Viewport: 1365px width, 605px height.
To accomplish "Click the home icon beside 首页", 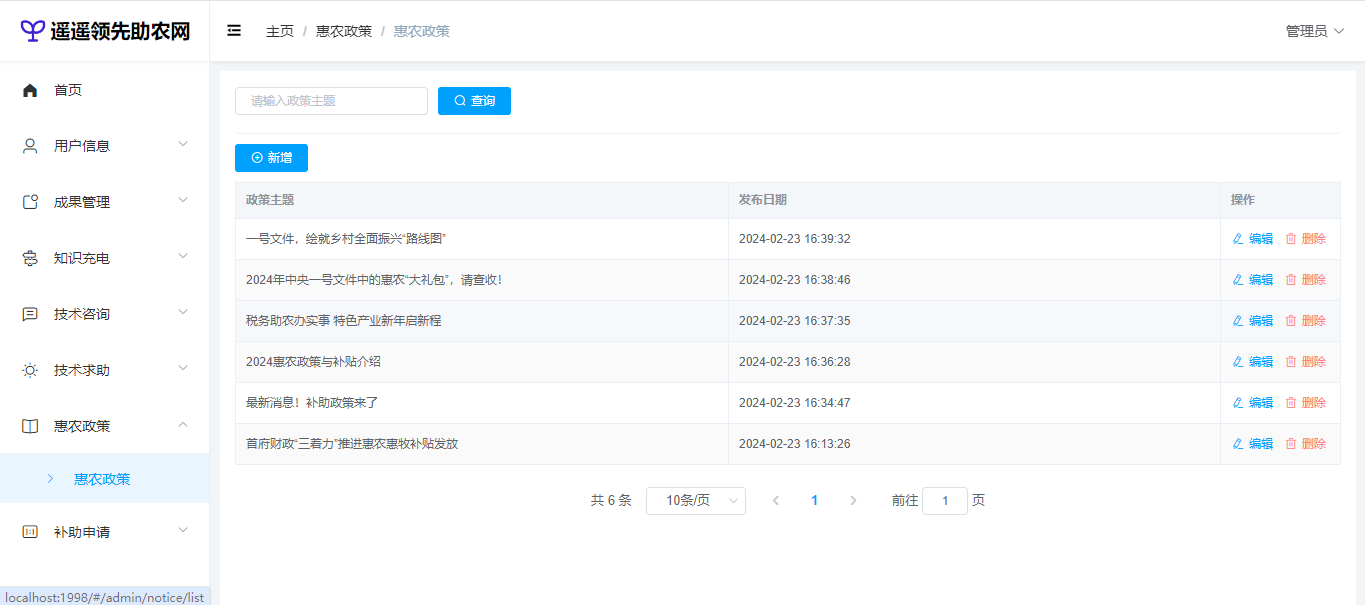I will [x=30, y=90].
